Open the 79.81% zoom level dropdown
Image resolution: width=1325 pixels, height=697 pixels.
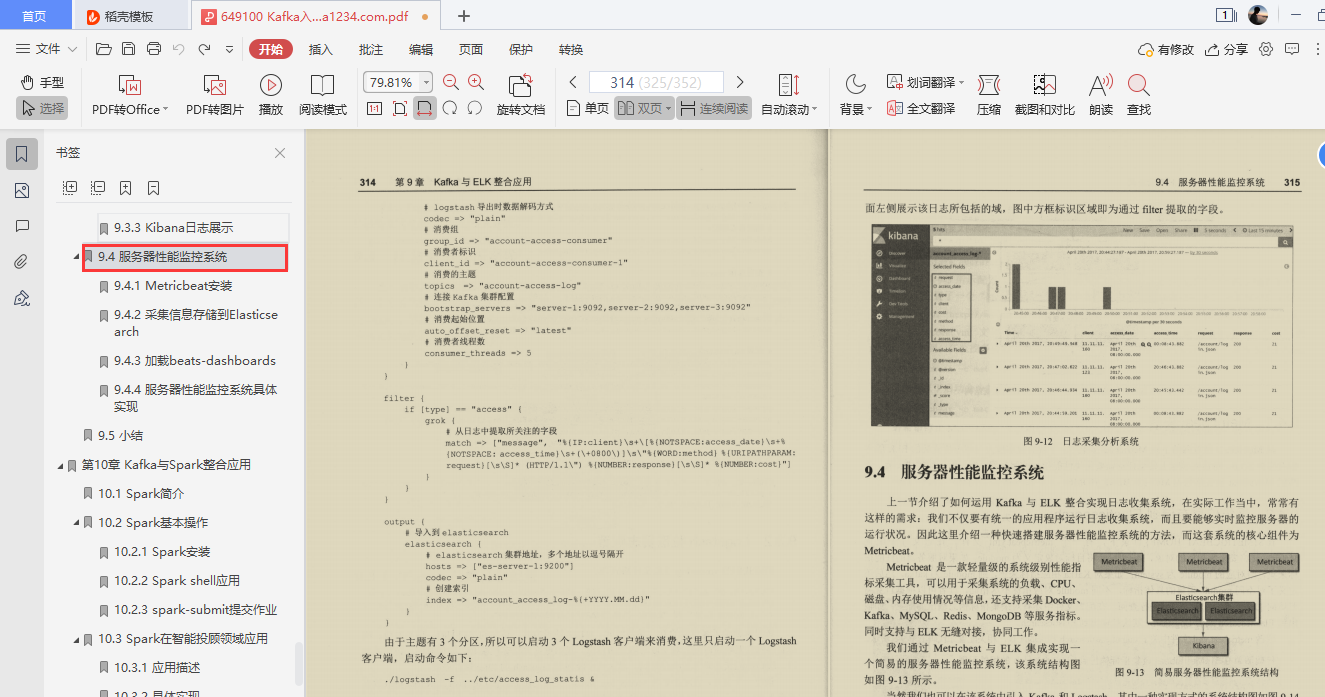(424, 82)
